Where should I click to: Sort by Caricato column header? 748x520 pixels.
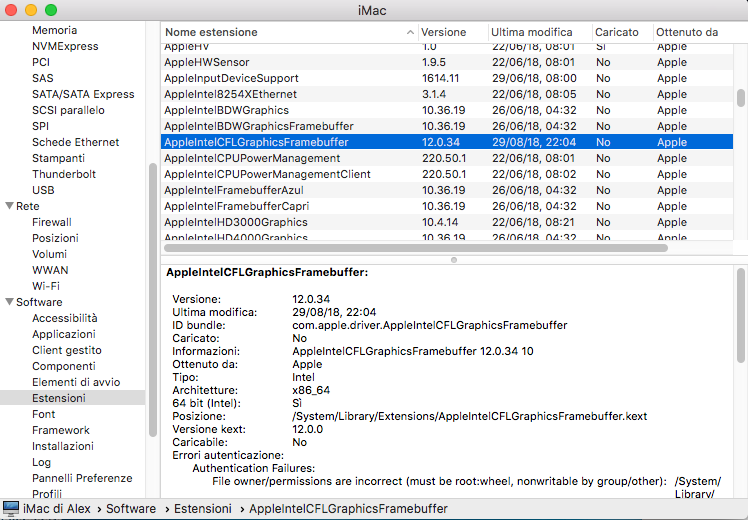623,32
